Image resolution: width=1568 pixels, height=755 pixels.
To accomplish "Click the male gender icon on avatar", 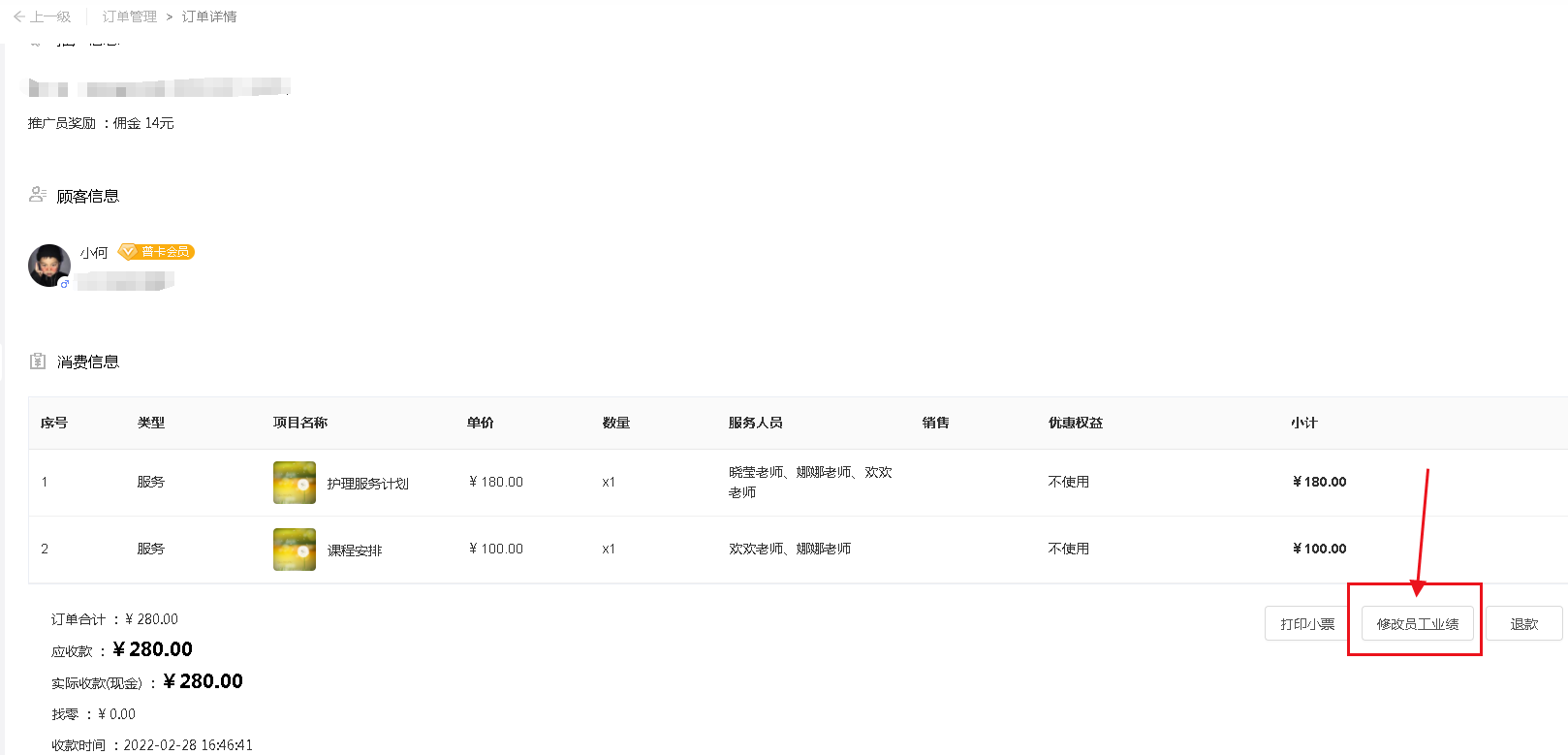I will (x=65, y=284).
